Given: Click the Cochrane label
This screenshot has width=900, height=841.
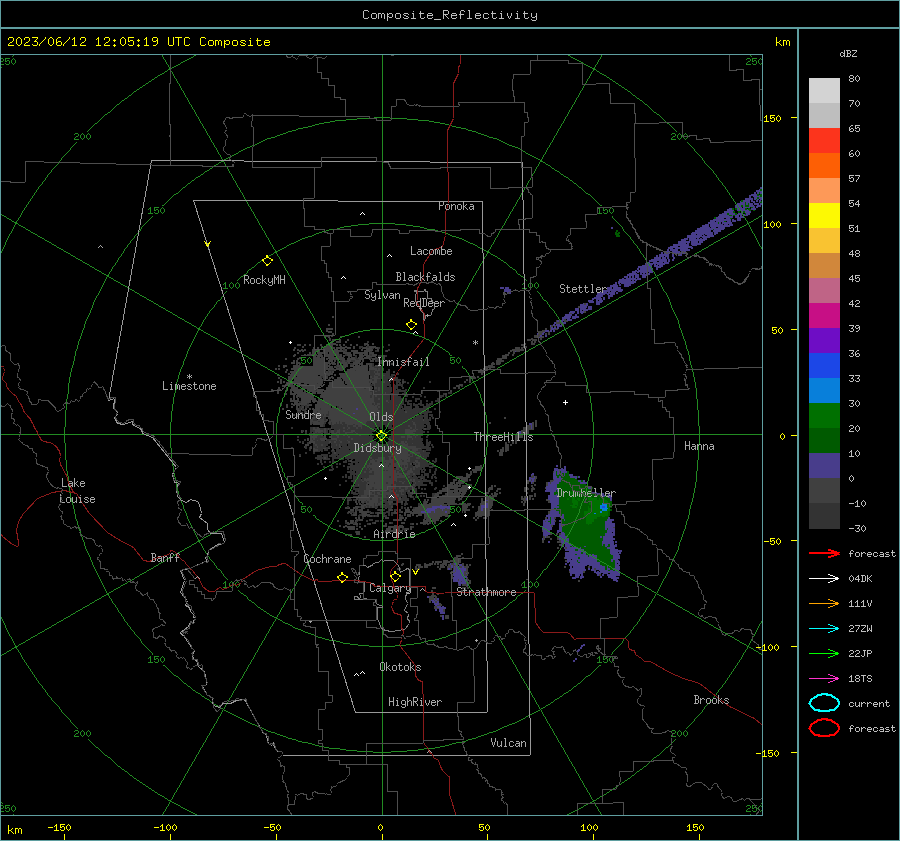Looking at the screenshot, I should [x=327, y=559].
